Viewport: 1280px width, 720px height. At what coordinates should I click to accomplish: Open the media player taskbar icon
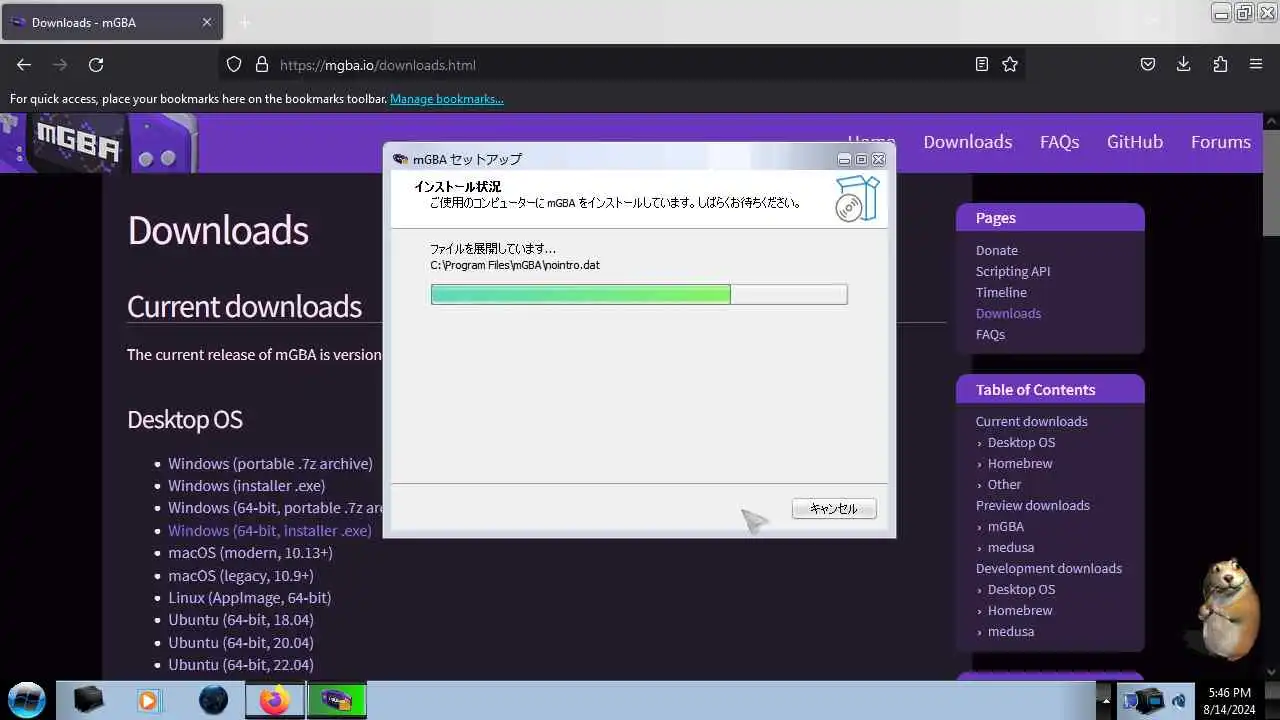point(149,701)
